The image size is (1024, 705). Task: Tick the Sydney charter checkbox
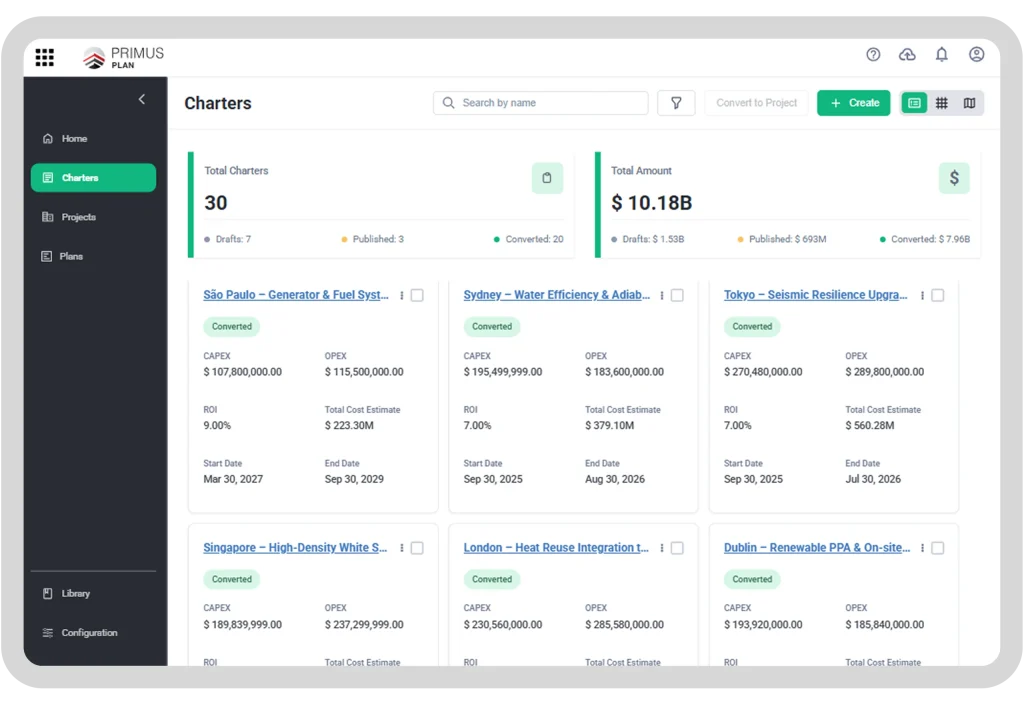click(677, 296)
